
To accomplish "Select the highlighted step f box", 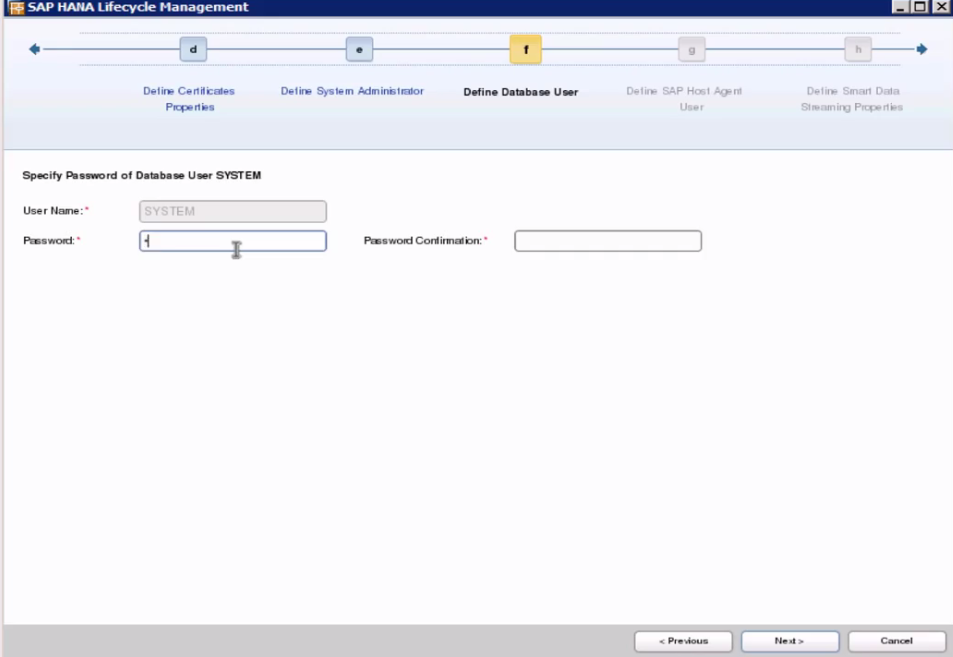I will click(x=526, y=49).
